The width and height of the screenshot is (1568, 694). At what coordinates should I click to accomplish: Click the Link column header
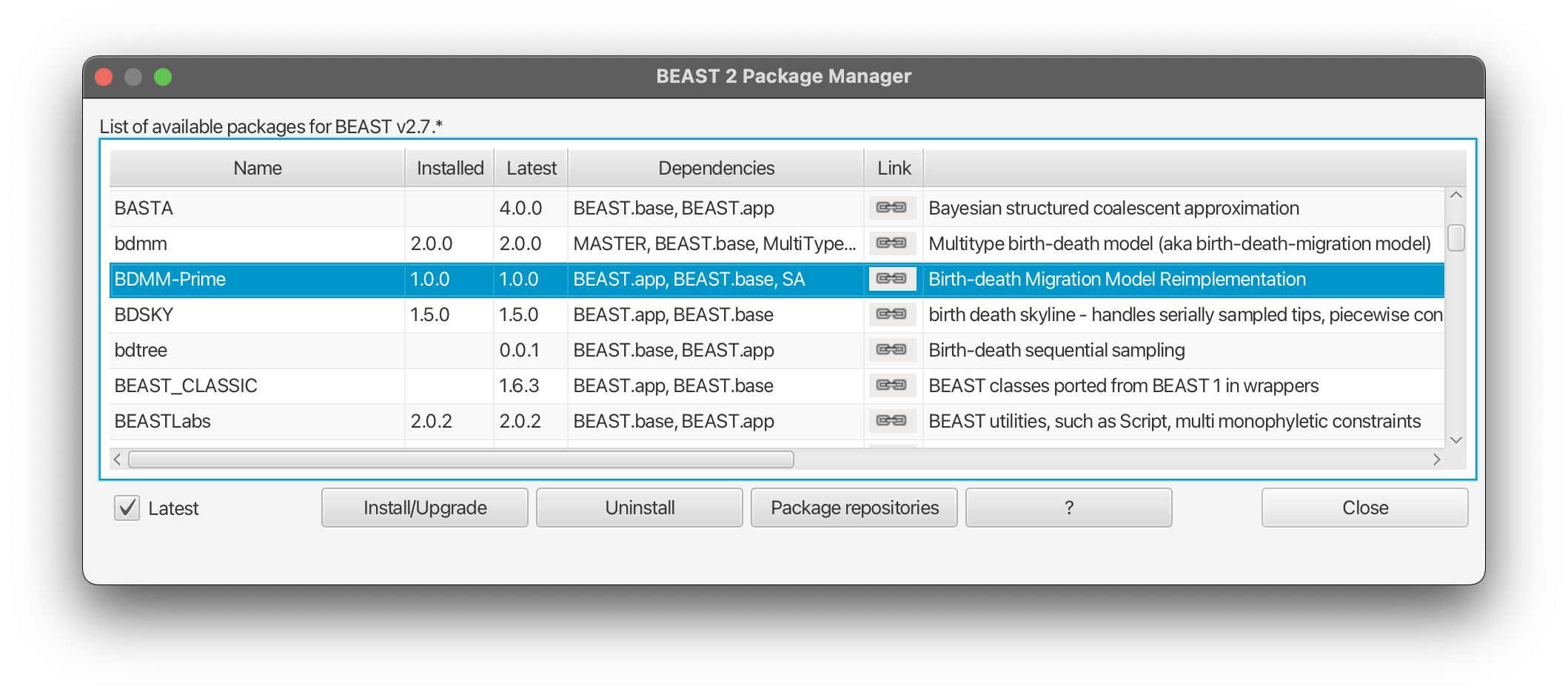(x=894, y=168)
